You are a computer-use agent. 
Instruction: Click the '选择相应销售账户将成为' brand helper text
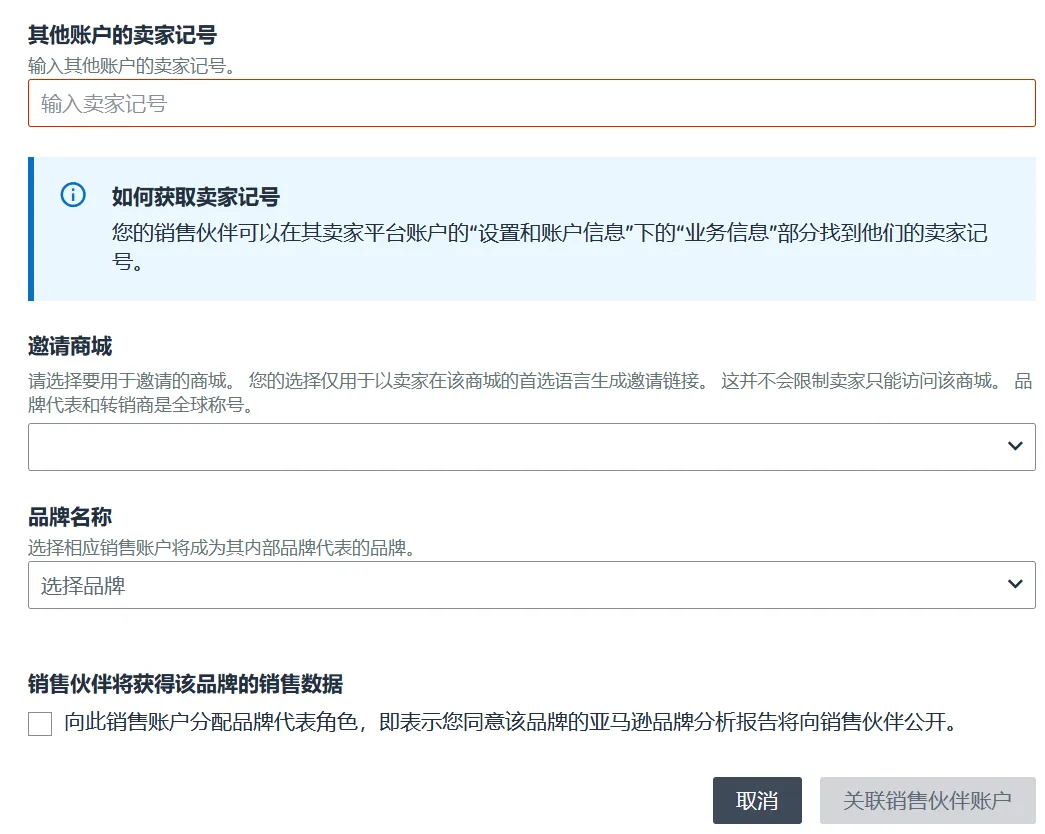pyautogui.click(x=221, y=548)
